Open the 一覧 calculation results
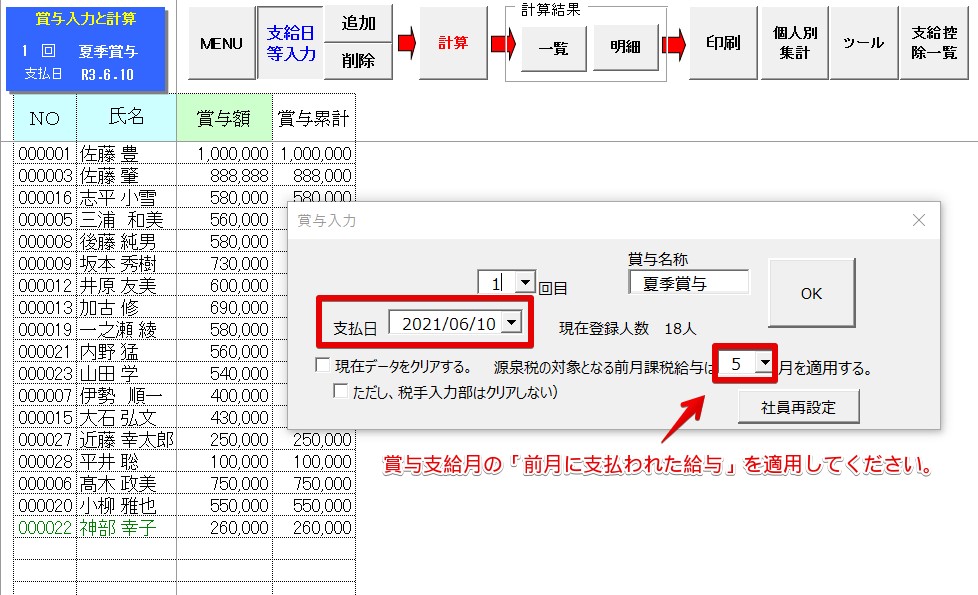The height and width of the screenshot is (595, 978). point(554,48)
